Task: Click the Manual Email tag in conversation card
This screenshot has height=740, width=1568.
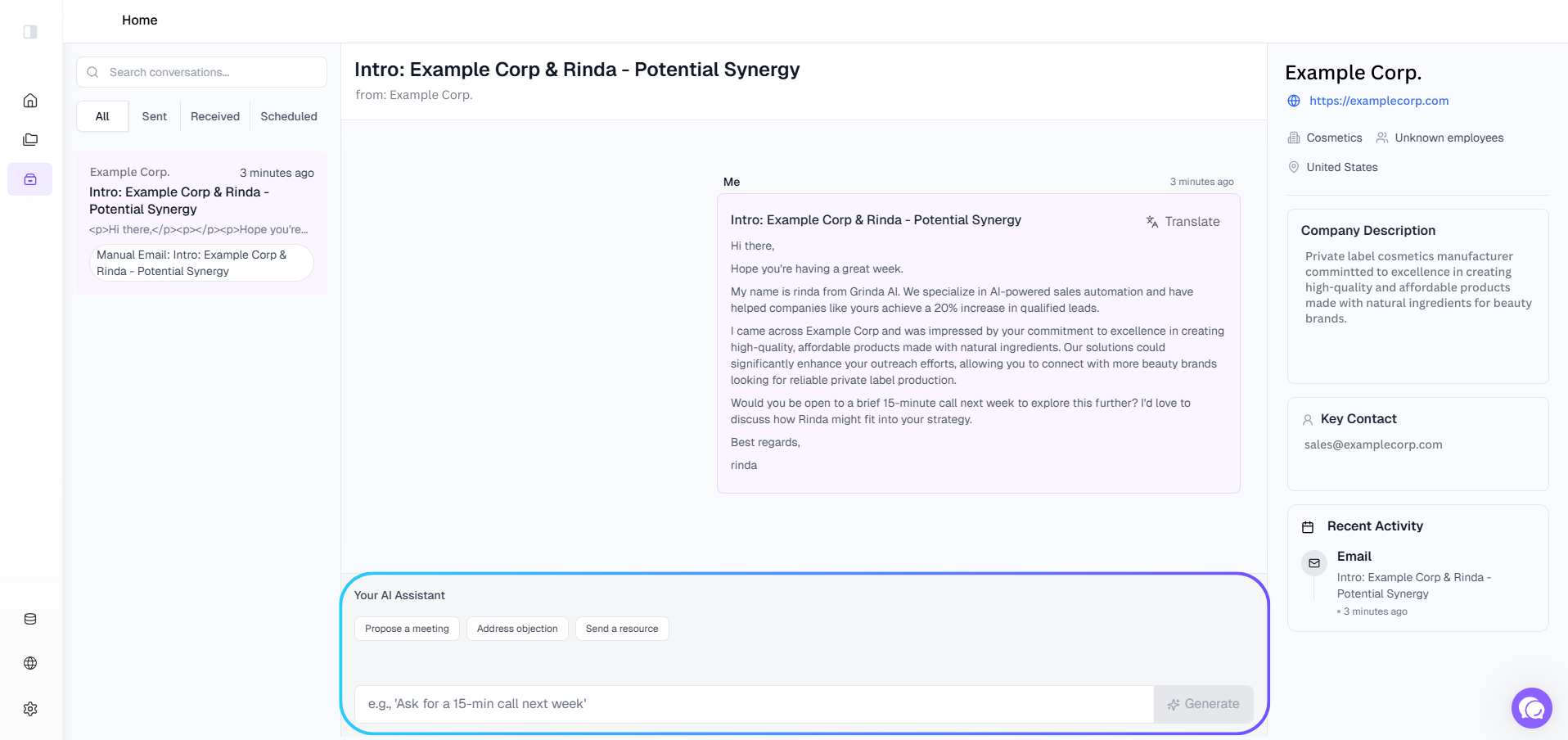Action: [201, 263]
